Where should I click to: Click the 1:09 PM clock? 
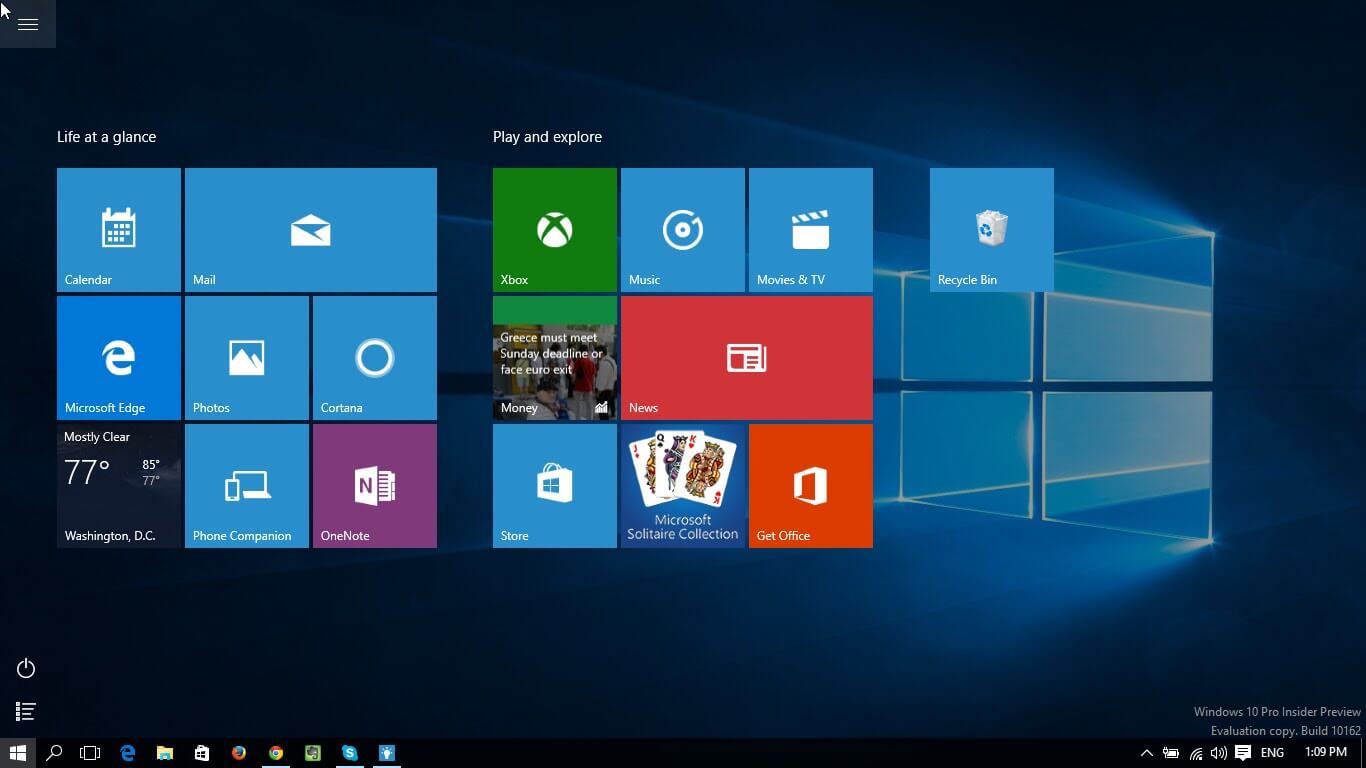[x=1326, y=753]
